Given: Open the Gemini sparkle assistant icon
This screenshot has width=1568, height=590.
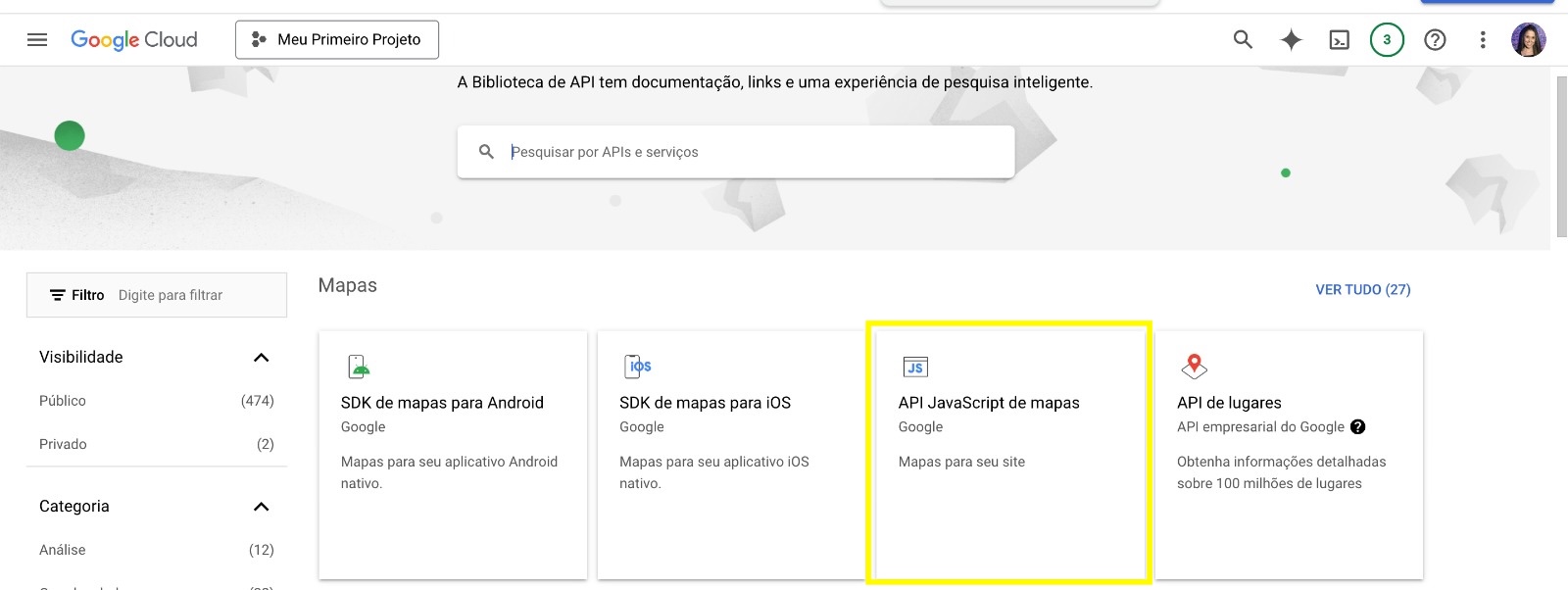Looking at the screenshot, I should [x=1291, y=40].
